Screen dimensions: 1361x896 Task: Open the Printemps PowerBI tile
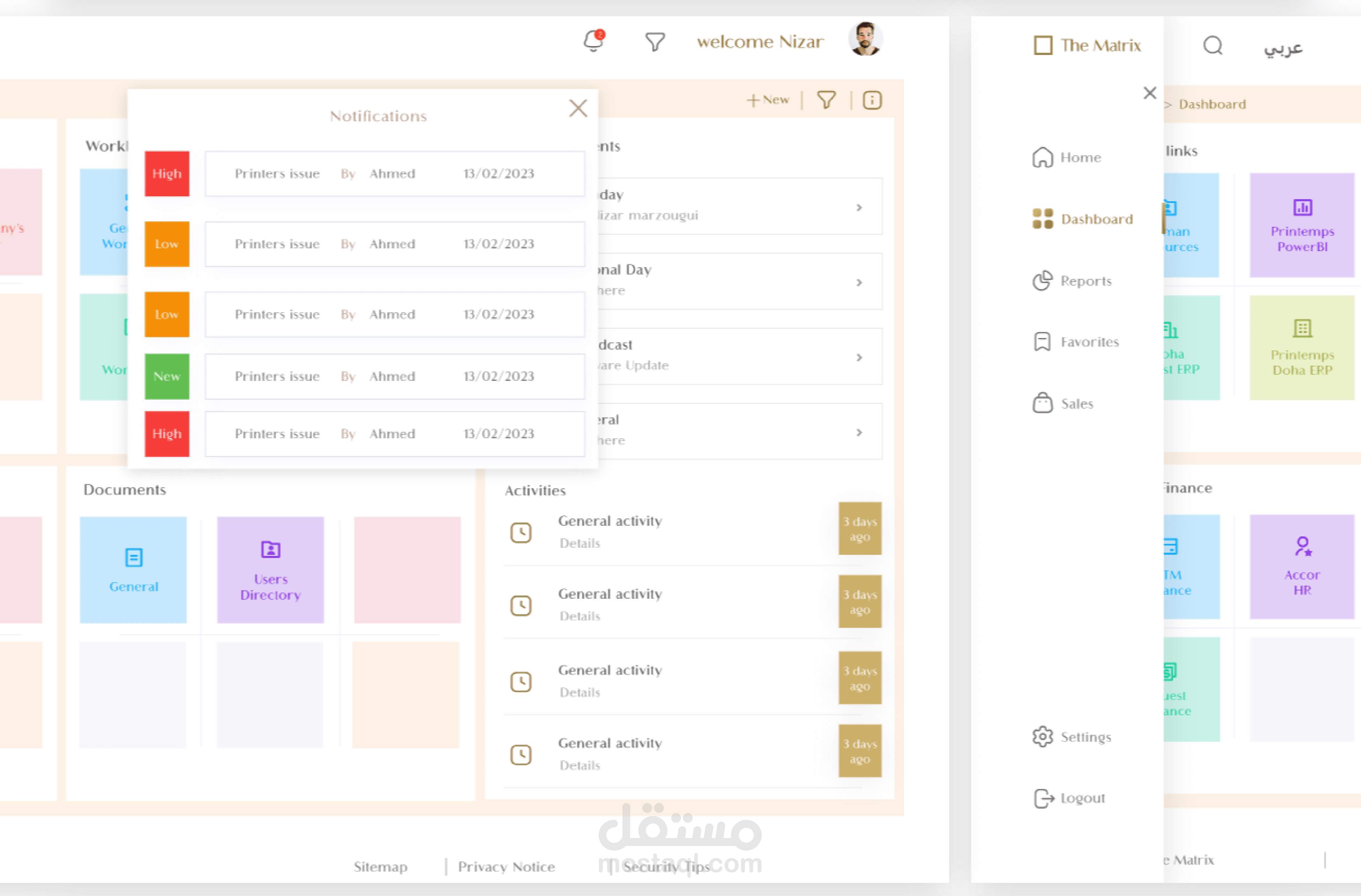coord(1302,225)
